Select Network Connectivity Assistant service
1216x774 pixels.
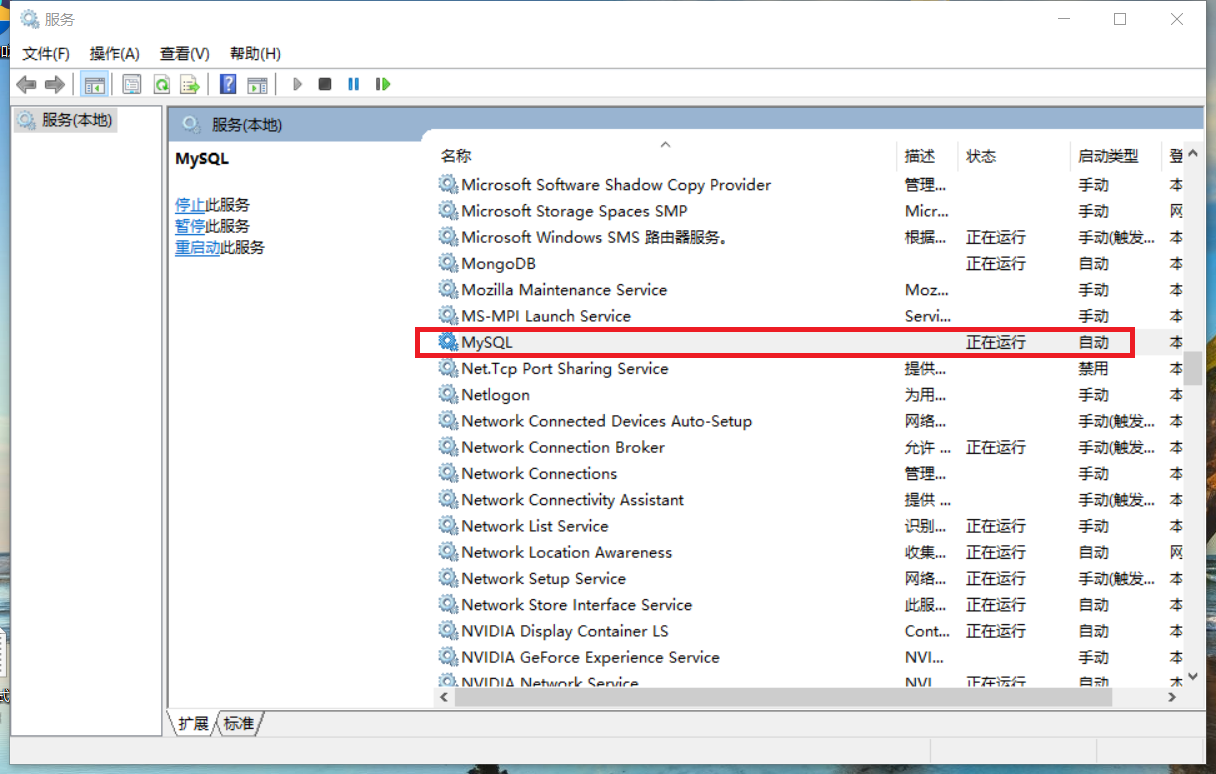(573, 499)
